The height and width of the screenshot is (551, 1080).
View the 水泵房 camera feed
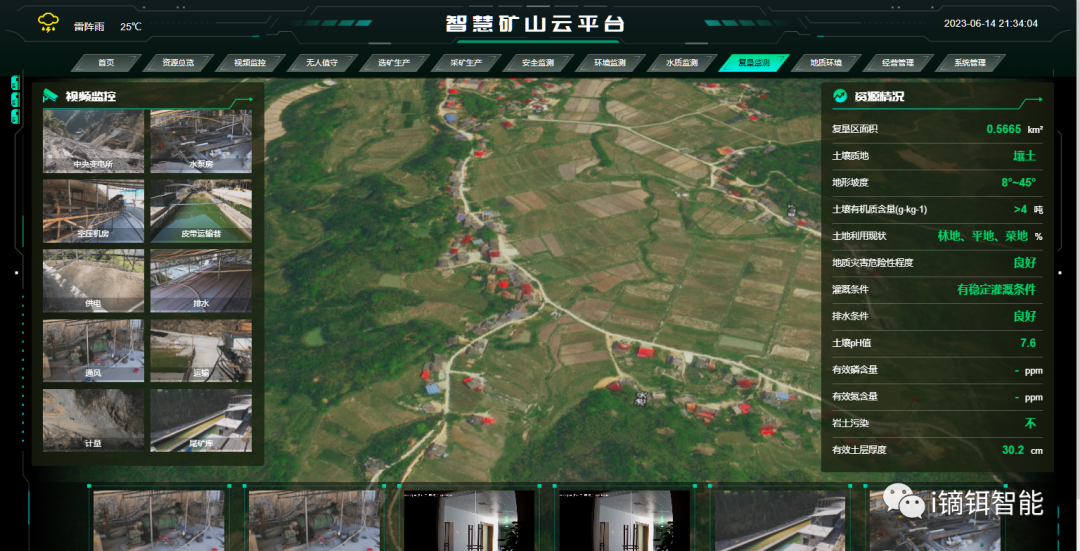(x=201, y=141)
